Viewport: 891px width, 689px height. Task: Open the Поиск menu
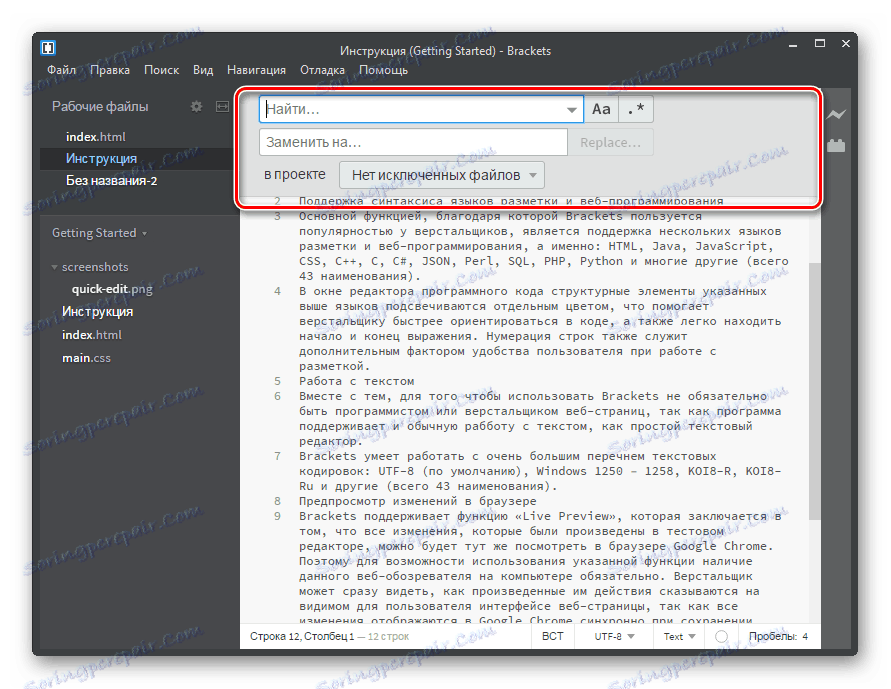[x=161, y=70]
